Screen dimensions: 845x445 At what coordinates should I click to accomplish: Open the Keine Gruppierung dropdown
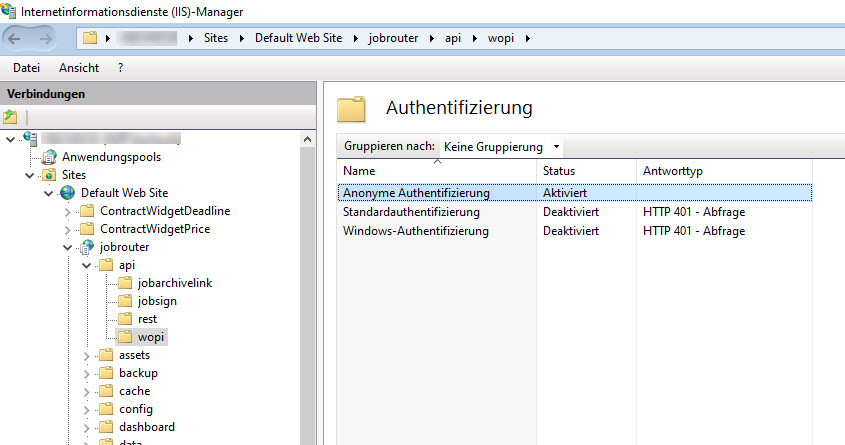click(x=556, y=147)
